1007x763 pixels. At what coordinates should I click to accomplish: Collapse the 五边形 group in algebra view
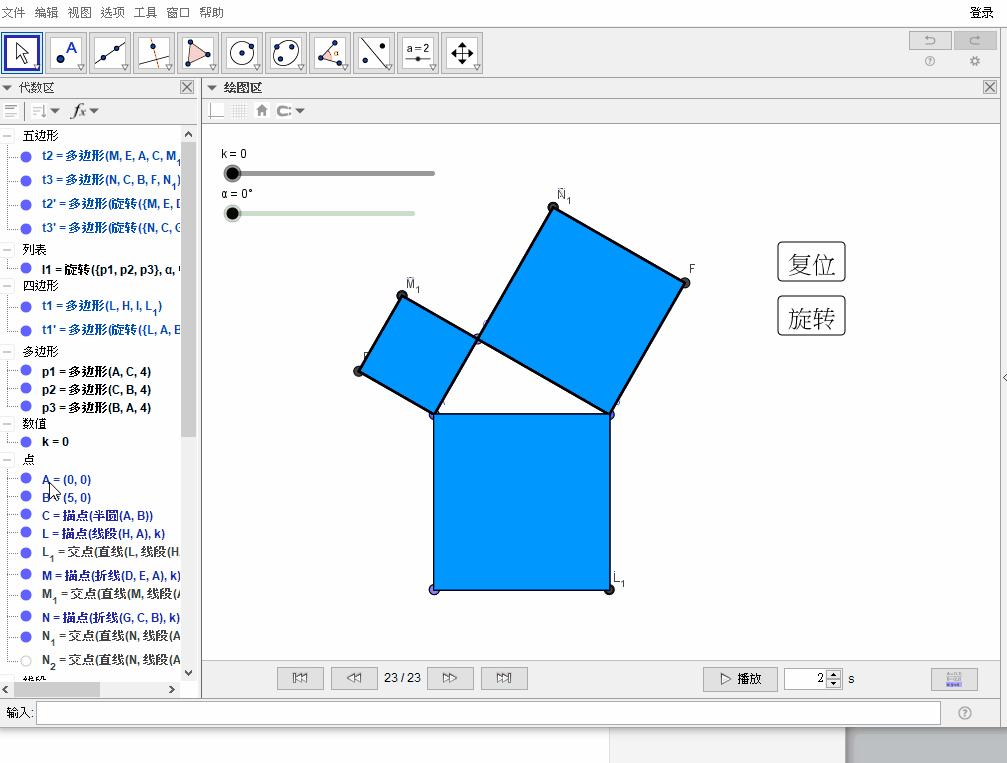tap(7, 136)
